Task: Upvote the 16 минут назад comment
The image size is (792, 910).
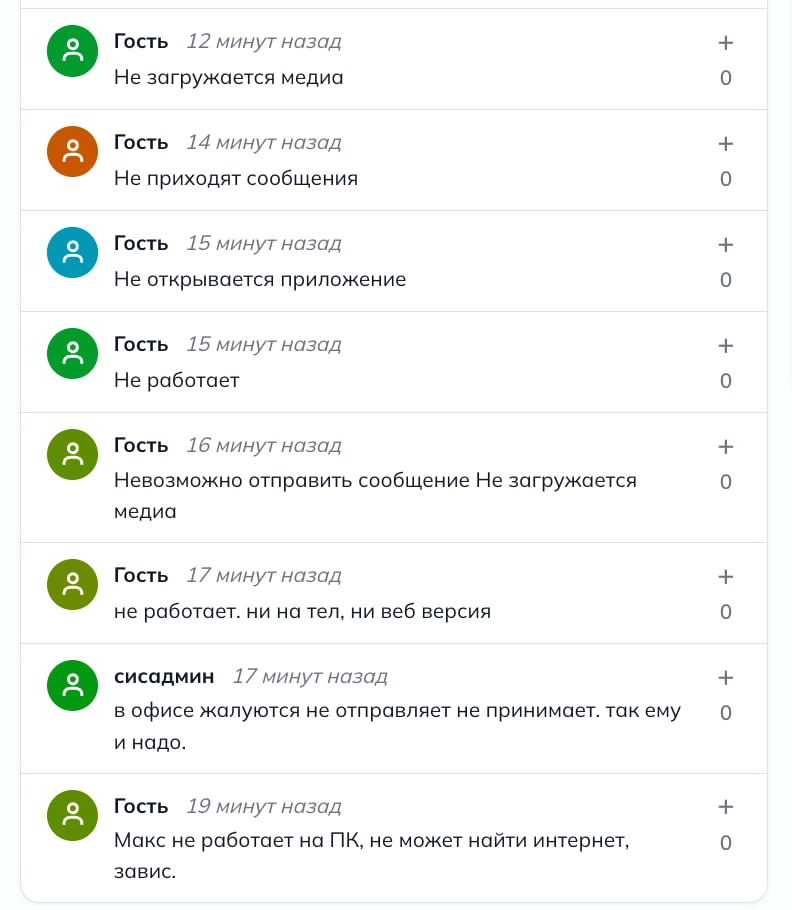Action: [x=726, y=447]
